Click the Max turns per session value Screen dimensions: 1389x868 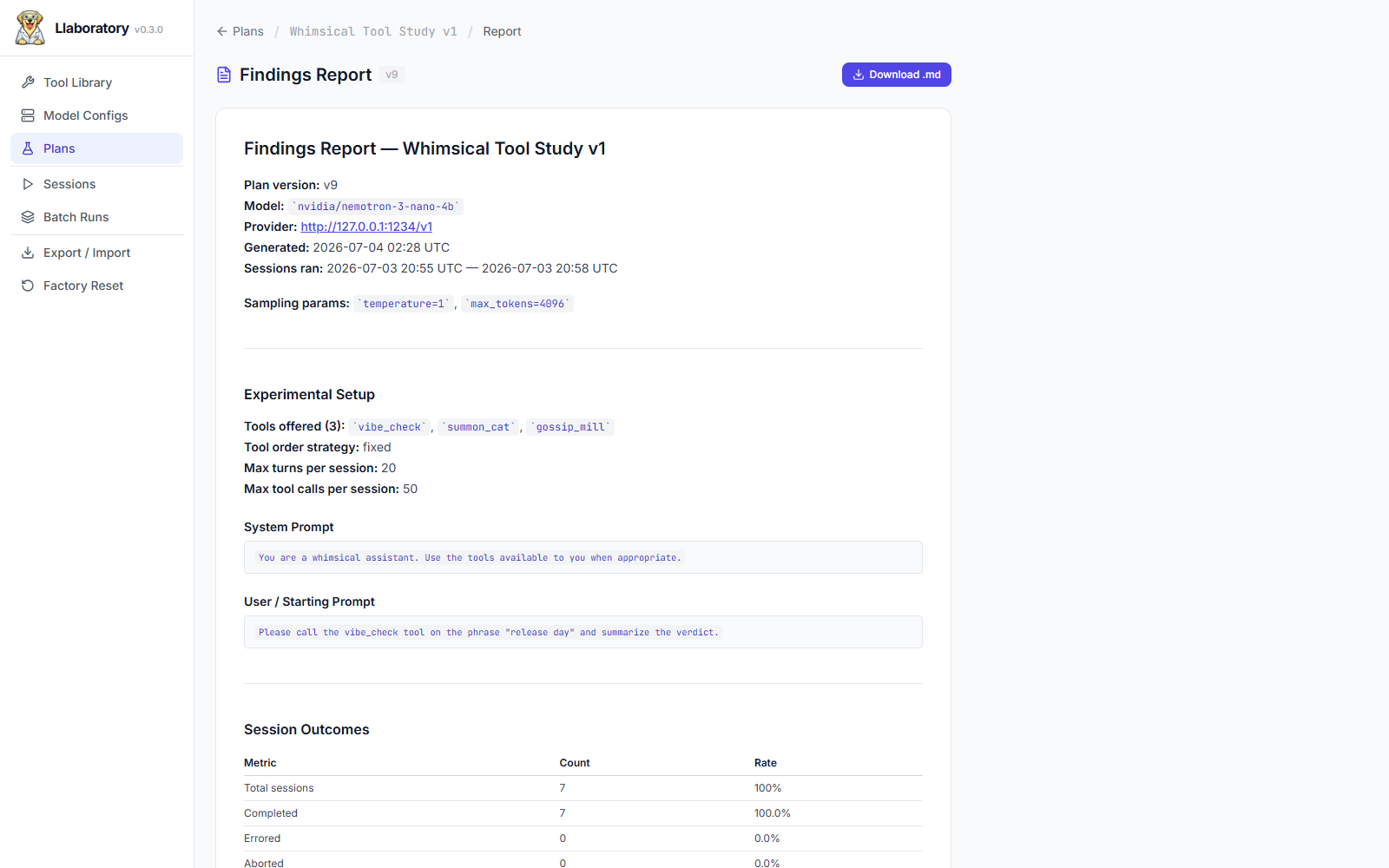pos(389,468)
